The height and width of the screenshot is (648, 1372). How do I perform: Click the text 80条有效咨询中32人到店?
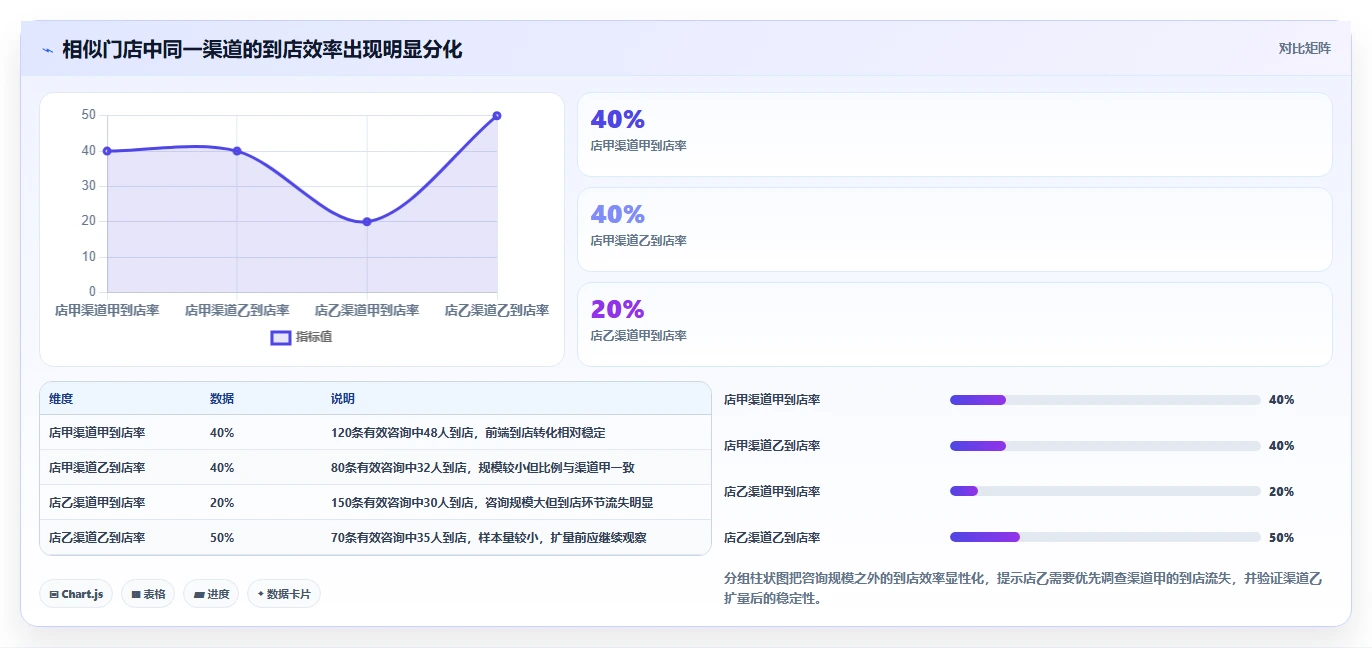398,468
